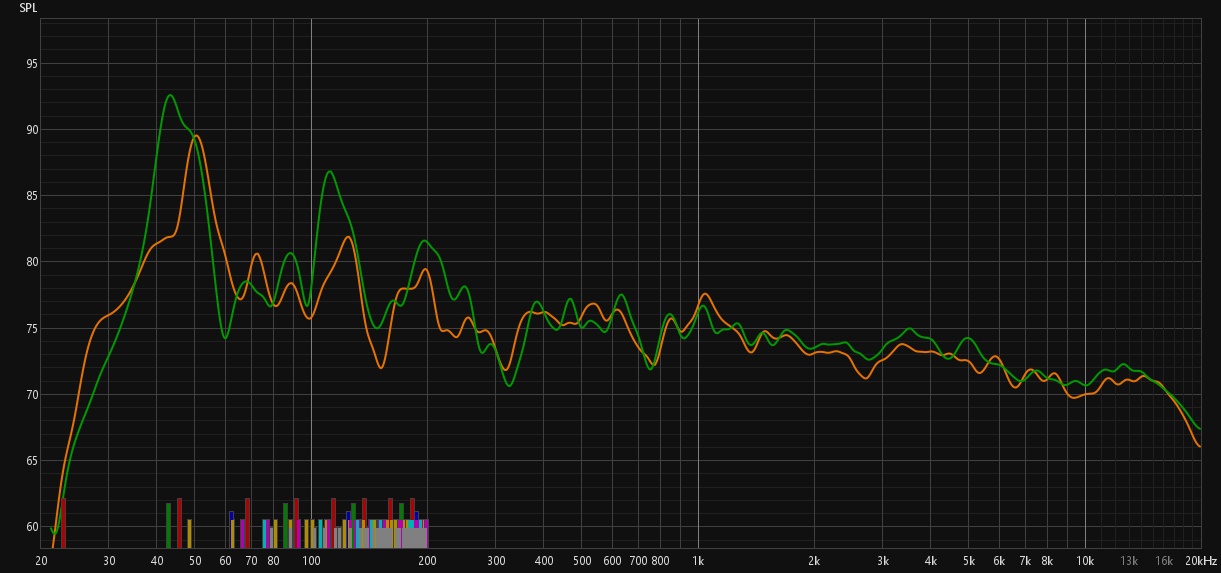Click the 4k frequency label
The height and width of the screenshot is (573, 1221).
tap(931, 561)
